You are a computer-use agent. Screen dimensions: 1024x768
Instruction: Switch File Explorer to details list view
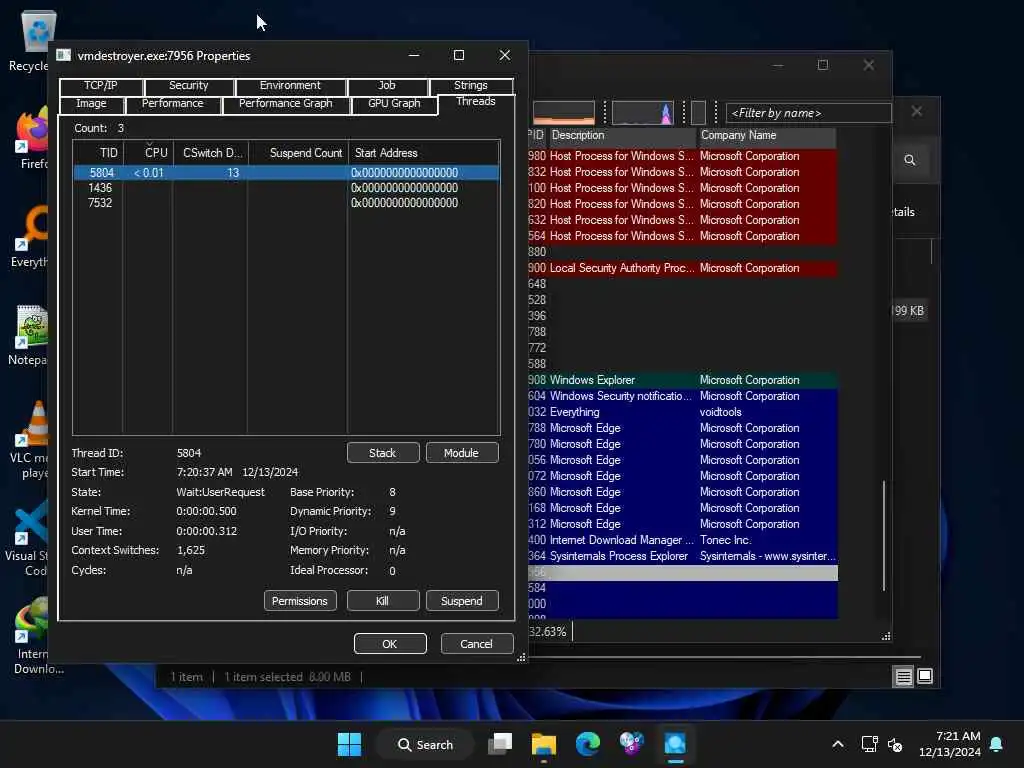(x=904, y=677)
